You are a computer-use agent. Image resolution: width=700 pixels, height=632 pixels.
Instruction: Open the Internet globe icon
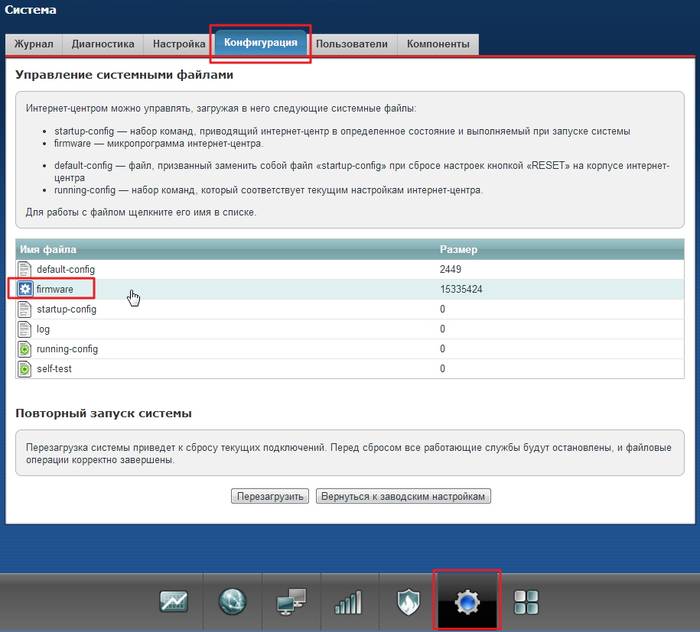click(x=232, y=601)
